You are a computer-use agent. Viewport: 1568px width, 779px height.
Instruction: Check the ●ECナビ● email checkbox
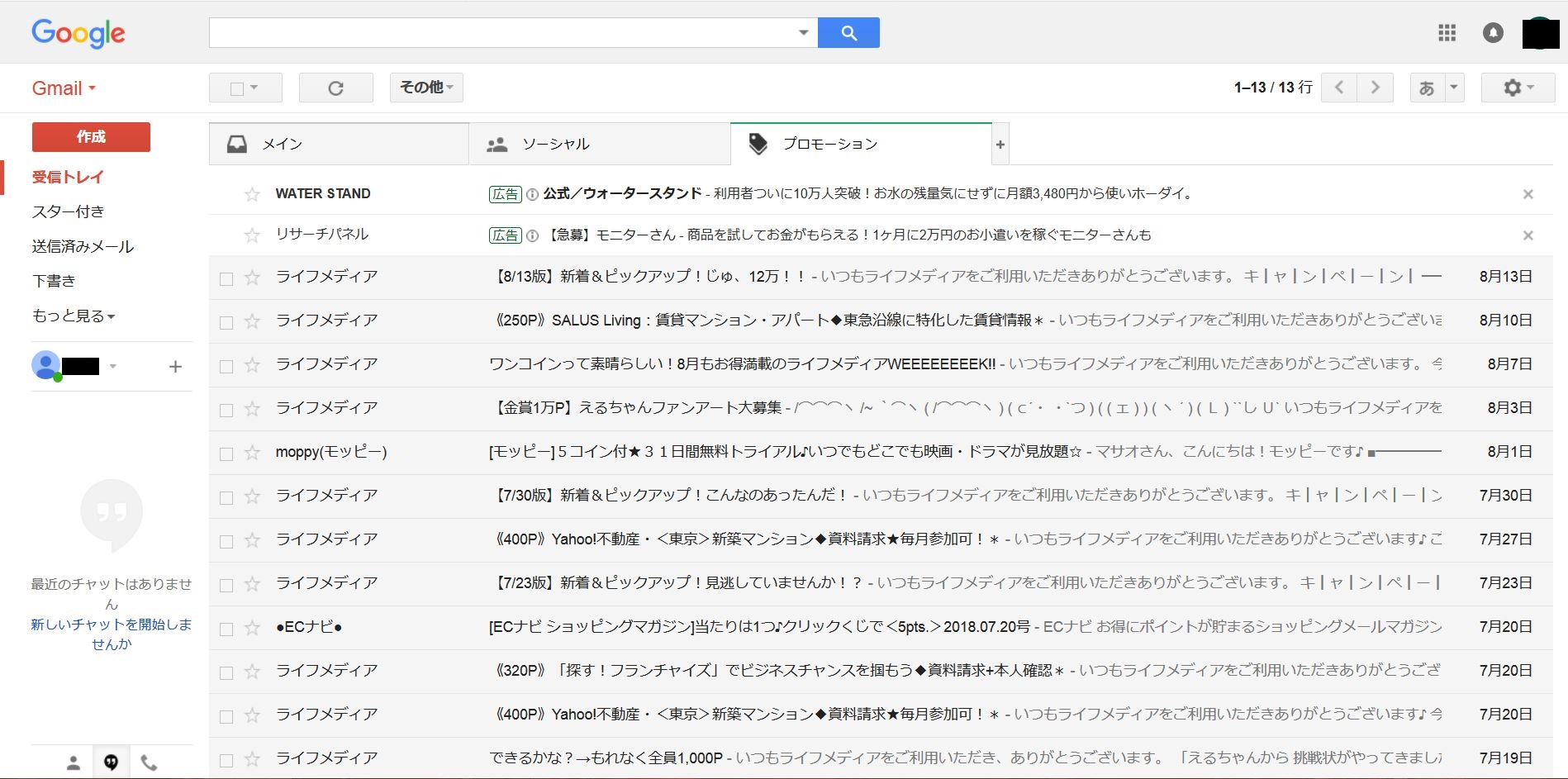(226, 629)
